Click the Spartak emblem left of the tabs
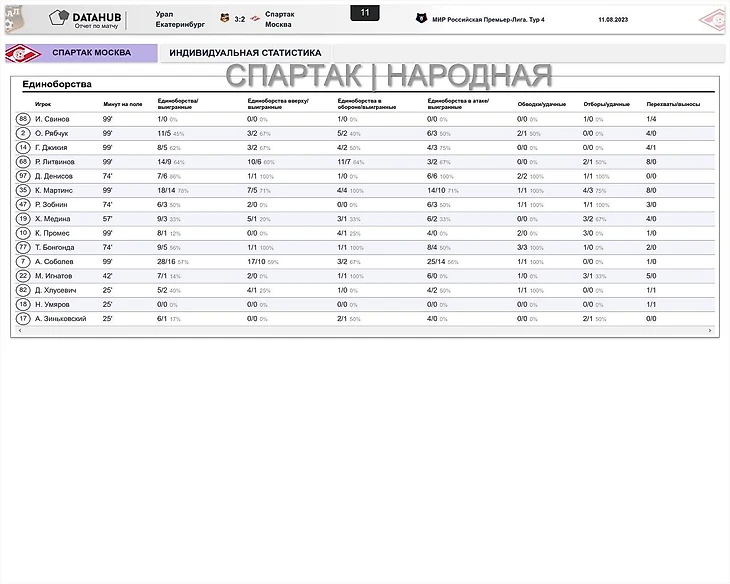The image size is (730, 584). coord(20,53)
